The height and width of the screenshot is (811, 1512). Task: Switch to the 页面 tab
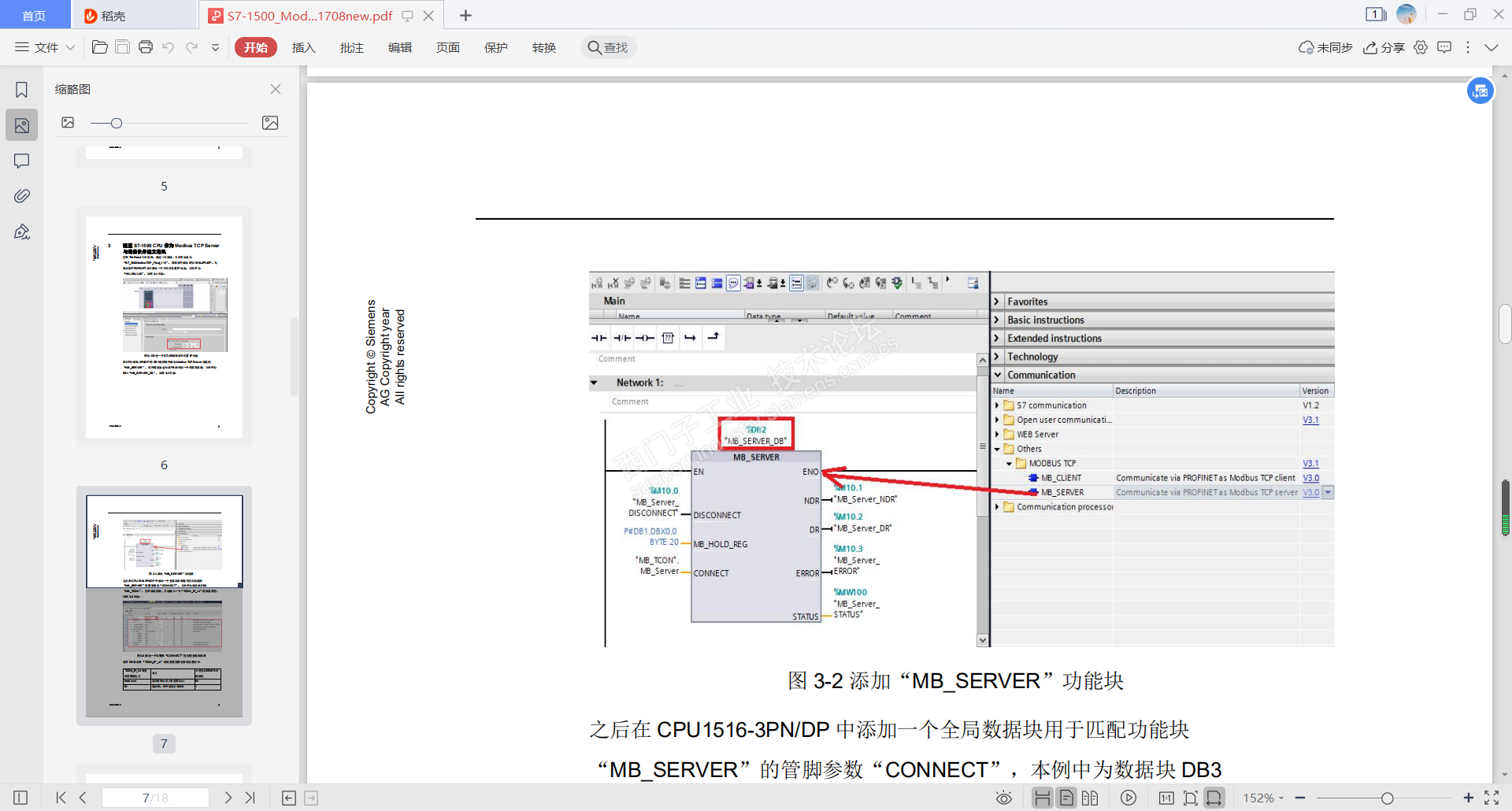click(x=448, y=47)
